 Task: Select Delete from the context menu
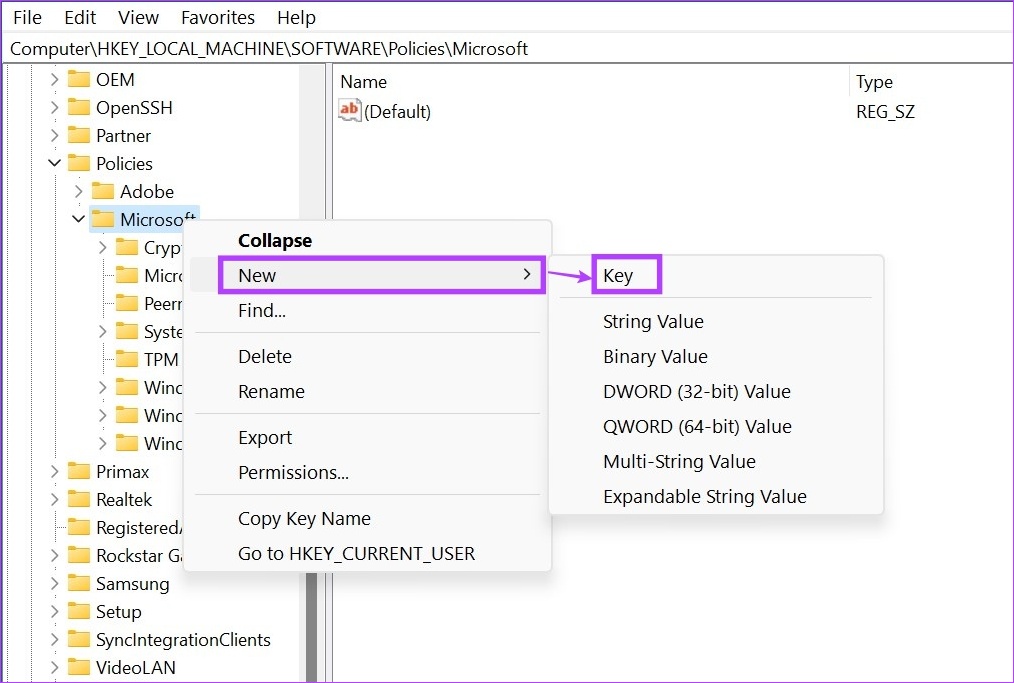coord(264,356)
